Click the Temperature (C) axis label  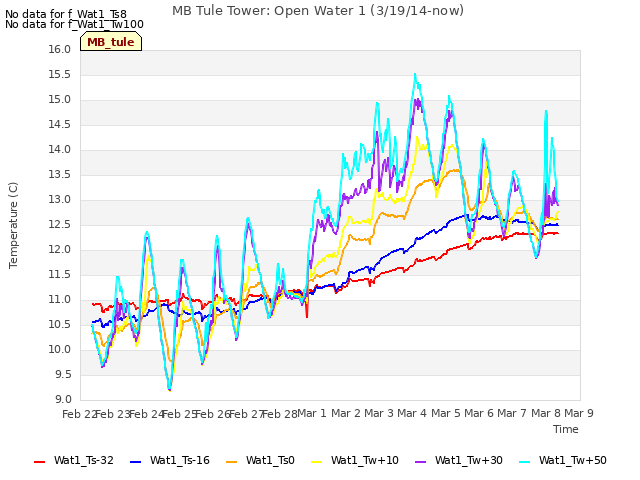pos(13,225)
